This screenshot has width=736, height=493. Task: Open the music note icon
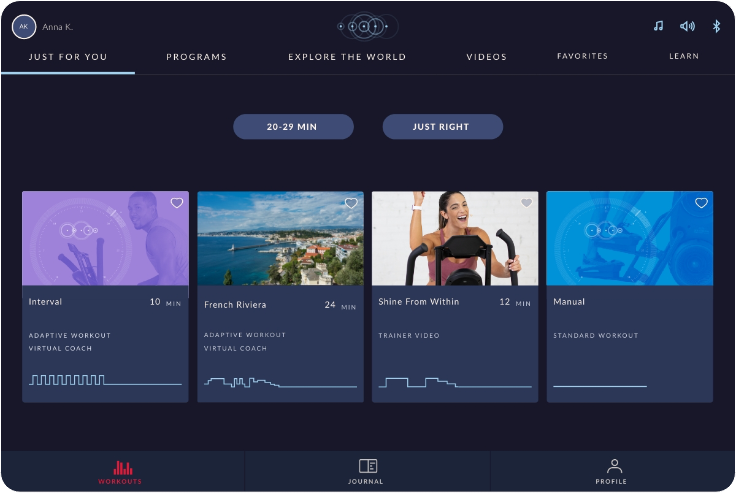[x=659, y=26]
